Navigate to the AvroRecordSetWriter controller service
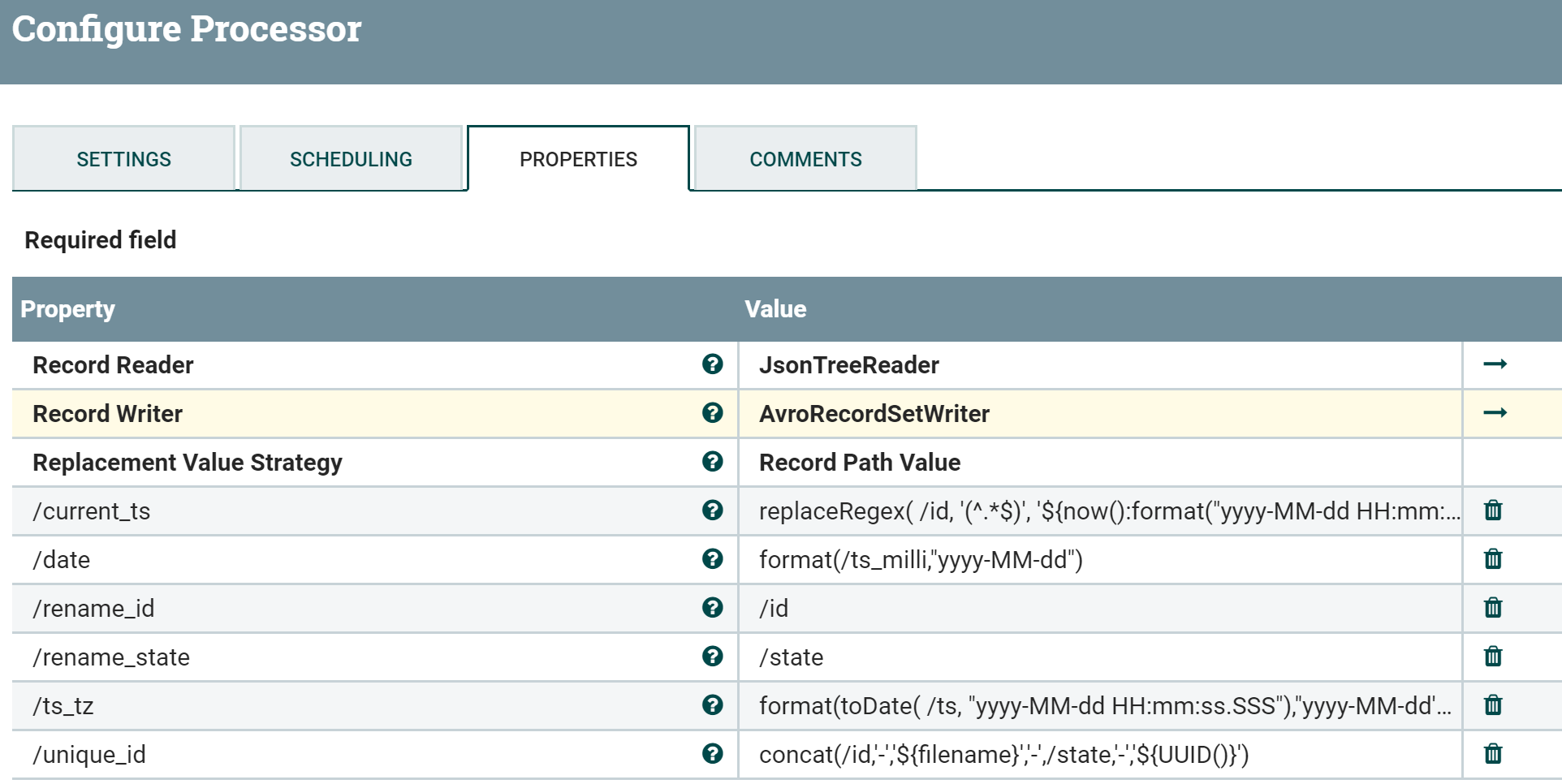Viewport: 1562px width, 784px height. tap(1496, 413)
